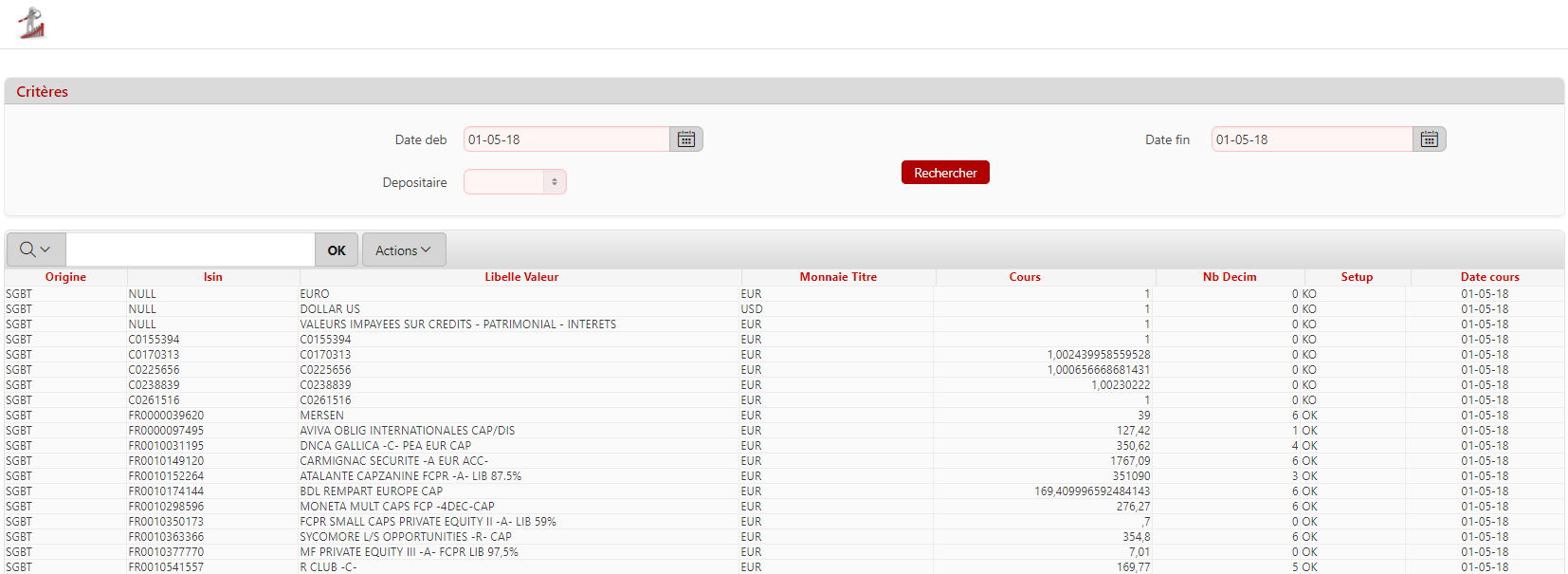Image resolution: width=1568 pixels, height=574 pixels.
Task: Sort by the Origine column header
Action: coord(65,277)
